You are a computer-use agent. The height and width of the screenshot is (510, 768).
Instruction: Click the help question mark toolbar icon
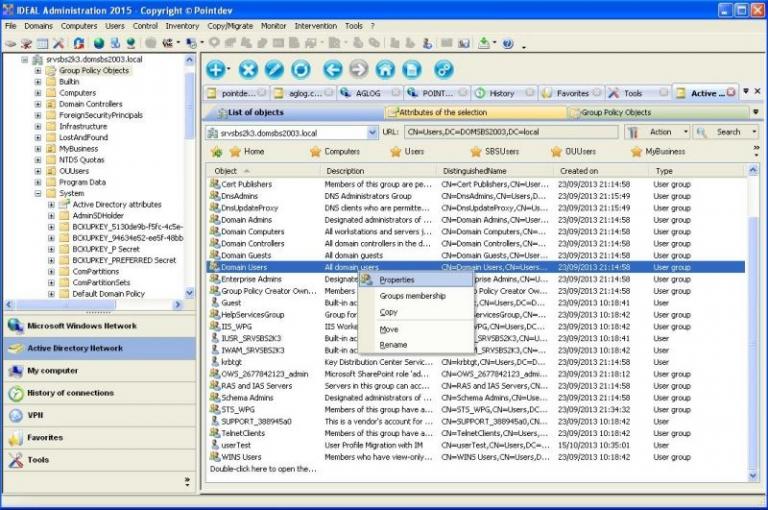point(508,43)
